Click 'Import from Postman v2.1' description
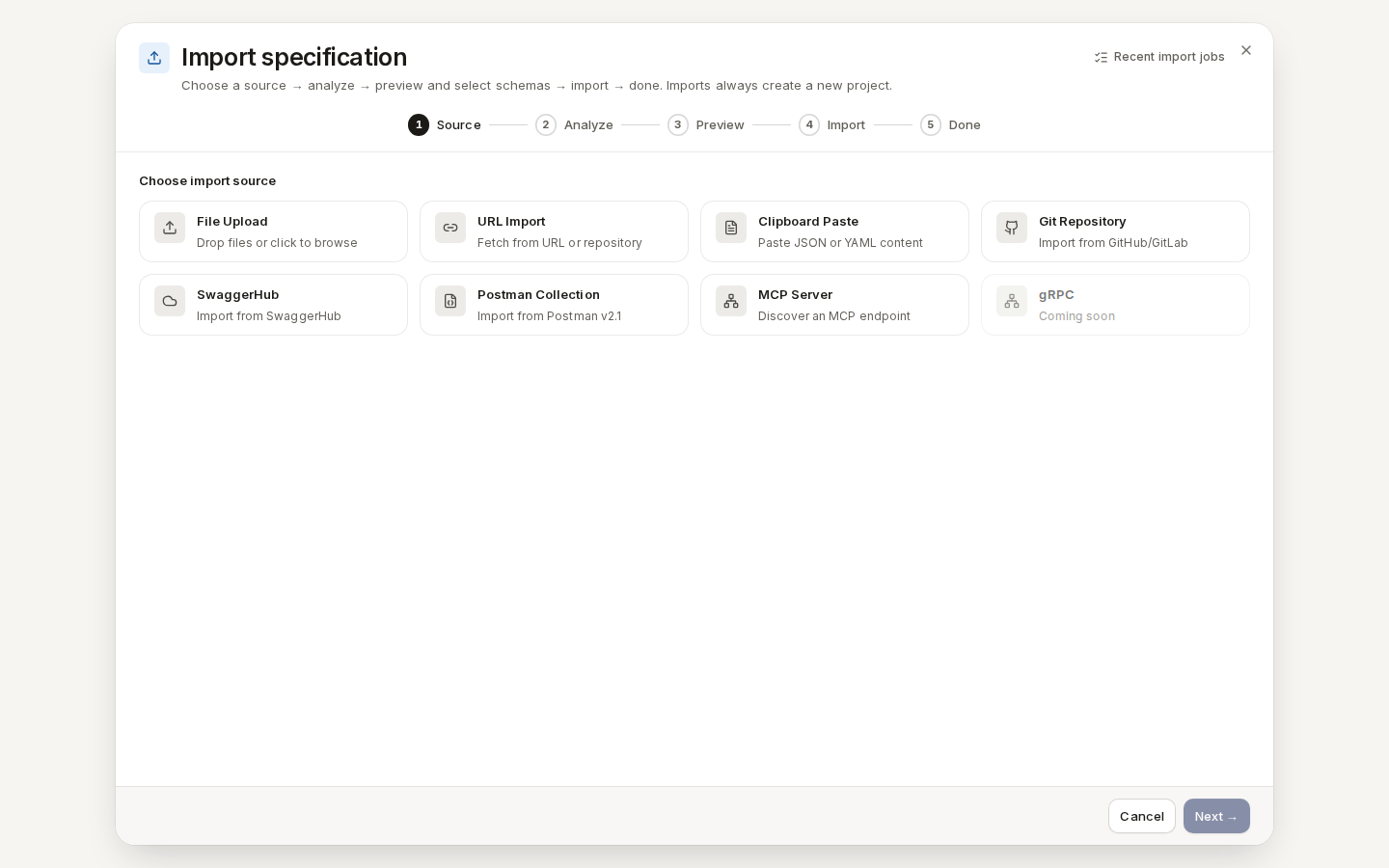This screenshot has width=1389, height=868. [549, 316]
